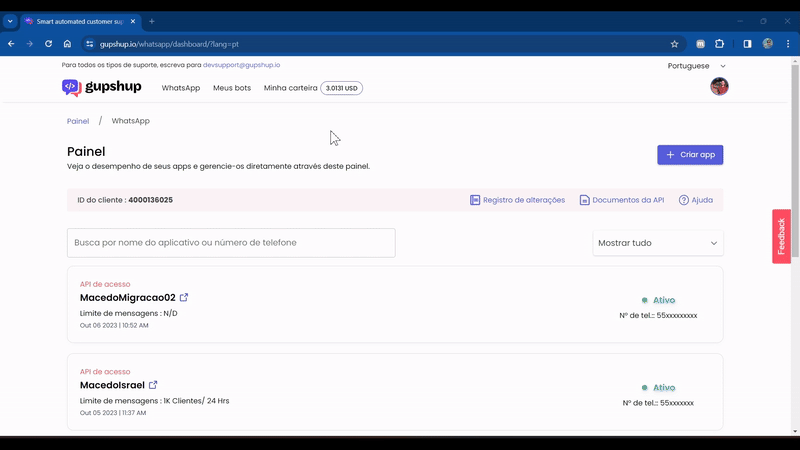Click Ativo status of MacedoIsrael
Screen dimensions: 800x450
click(x=664, y=388)
